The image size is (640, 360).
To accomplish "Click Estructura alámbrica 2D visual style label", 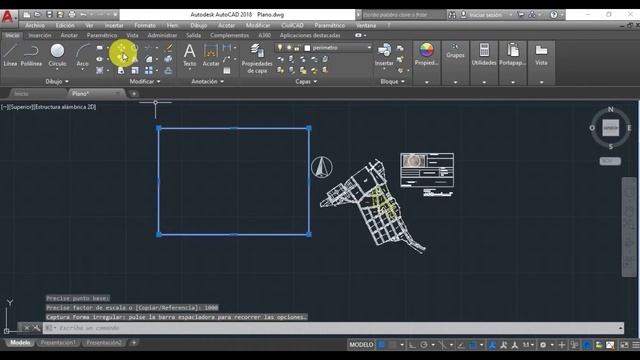I will tap(65, 107).
